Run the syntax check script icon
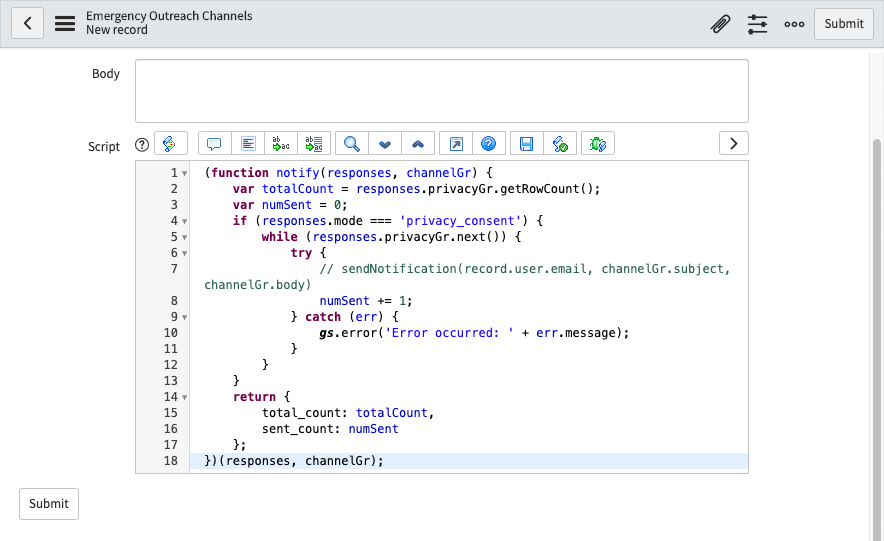The image size is (884, 541). (x=560, y=144)
